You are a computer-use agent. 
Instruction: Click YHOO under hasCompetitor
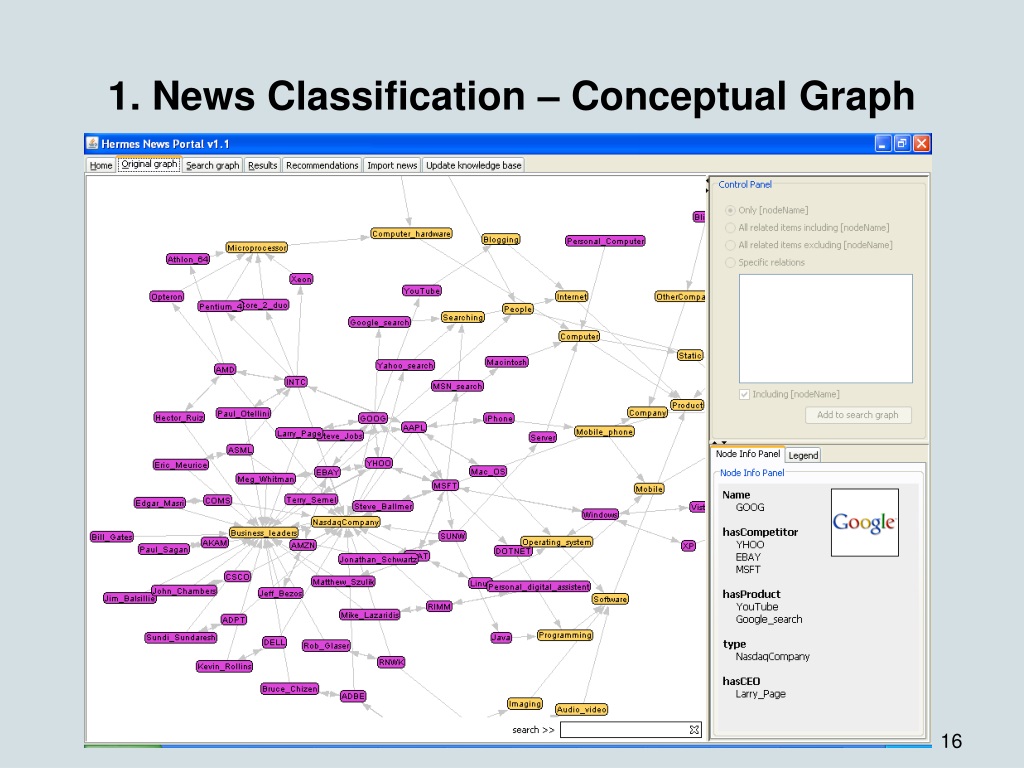(x=750, y=545)
